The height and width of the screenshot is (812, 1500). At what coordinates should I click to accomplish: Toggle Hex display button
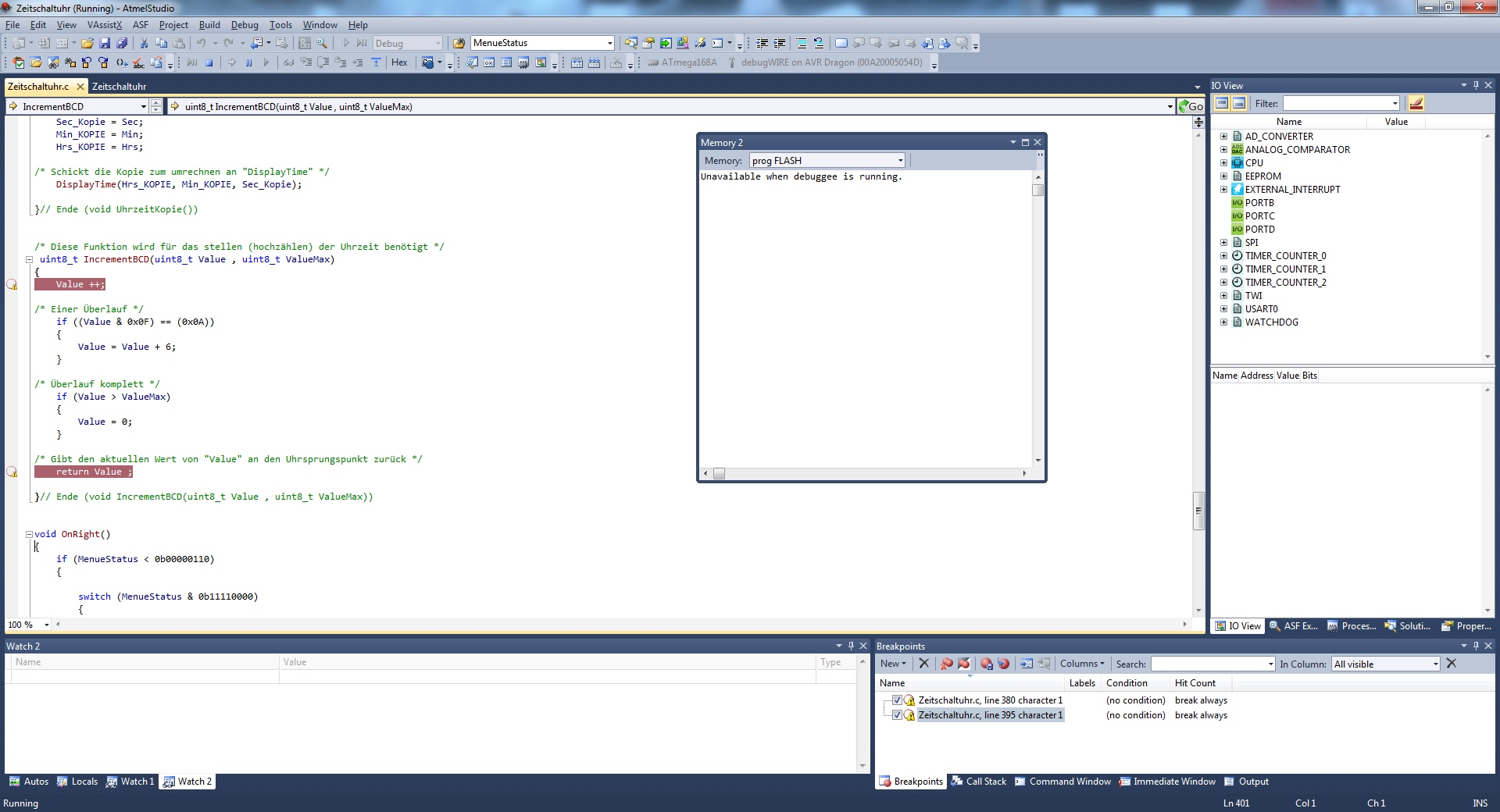pyautogui.click(x=399, y=62)
